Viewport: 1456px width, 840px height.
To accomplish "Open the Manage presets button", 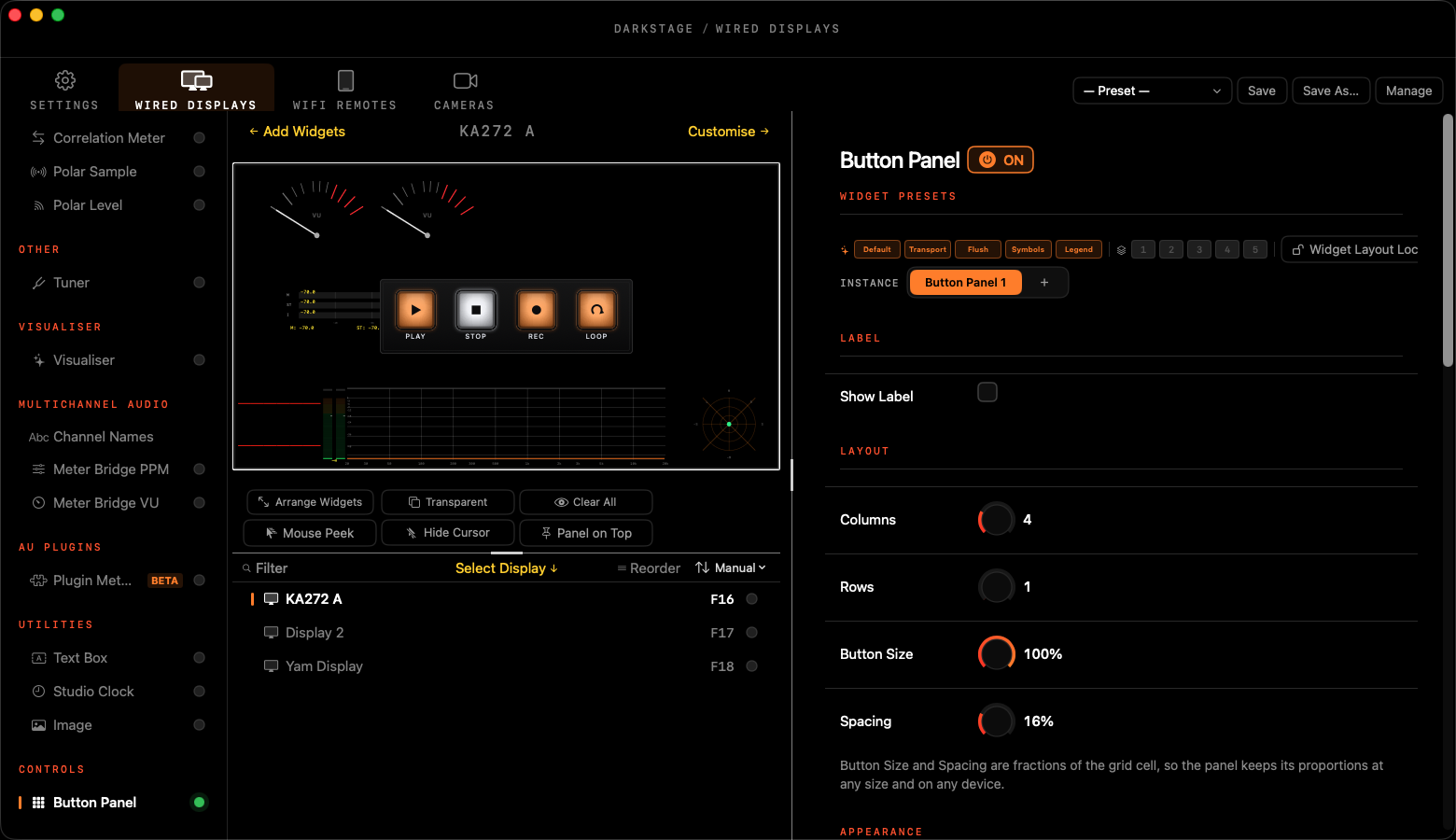I will pos(1409,91).
